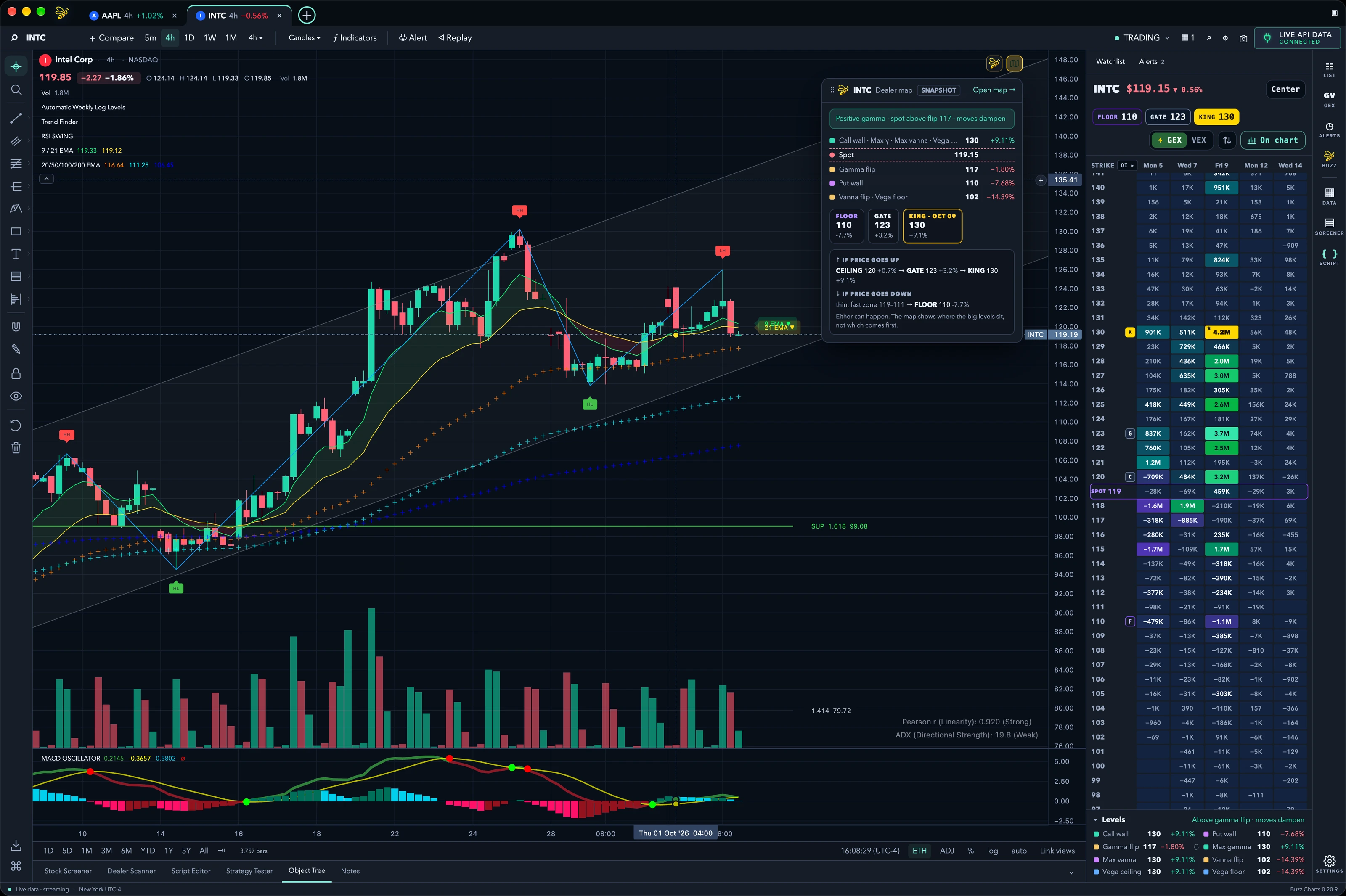Select the parallel channel drawing tool
The height and width of the screenshot is (896, 1346).
pyautogui.click(x=16, y=140)
